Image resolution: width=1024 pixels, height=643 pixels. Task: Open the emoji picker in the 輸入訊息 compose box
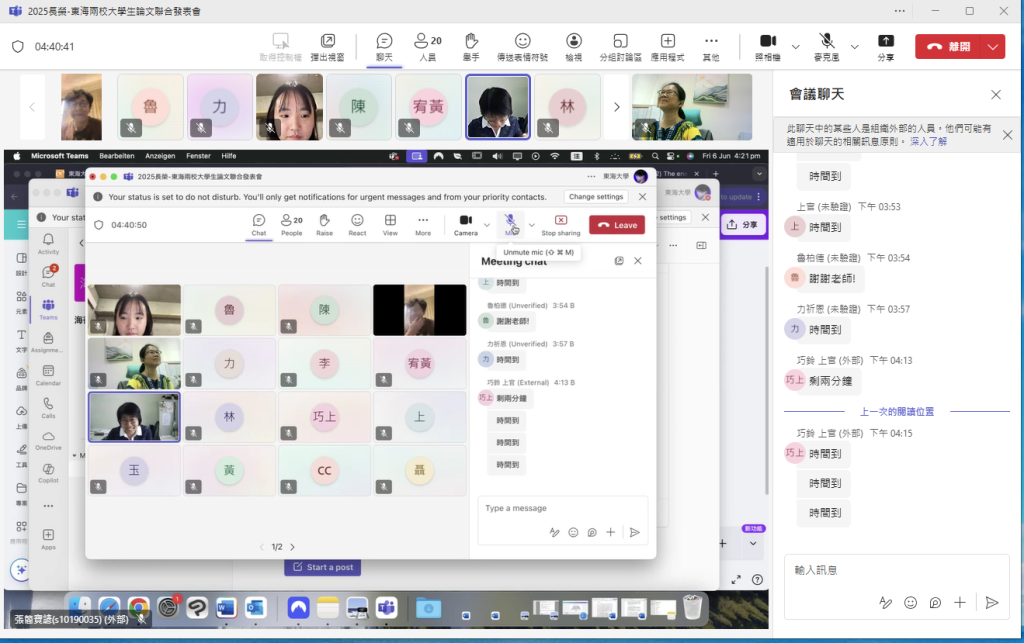910,603
